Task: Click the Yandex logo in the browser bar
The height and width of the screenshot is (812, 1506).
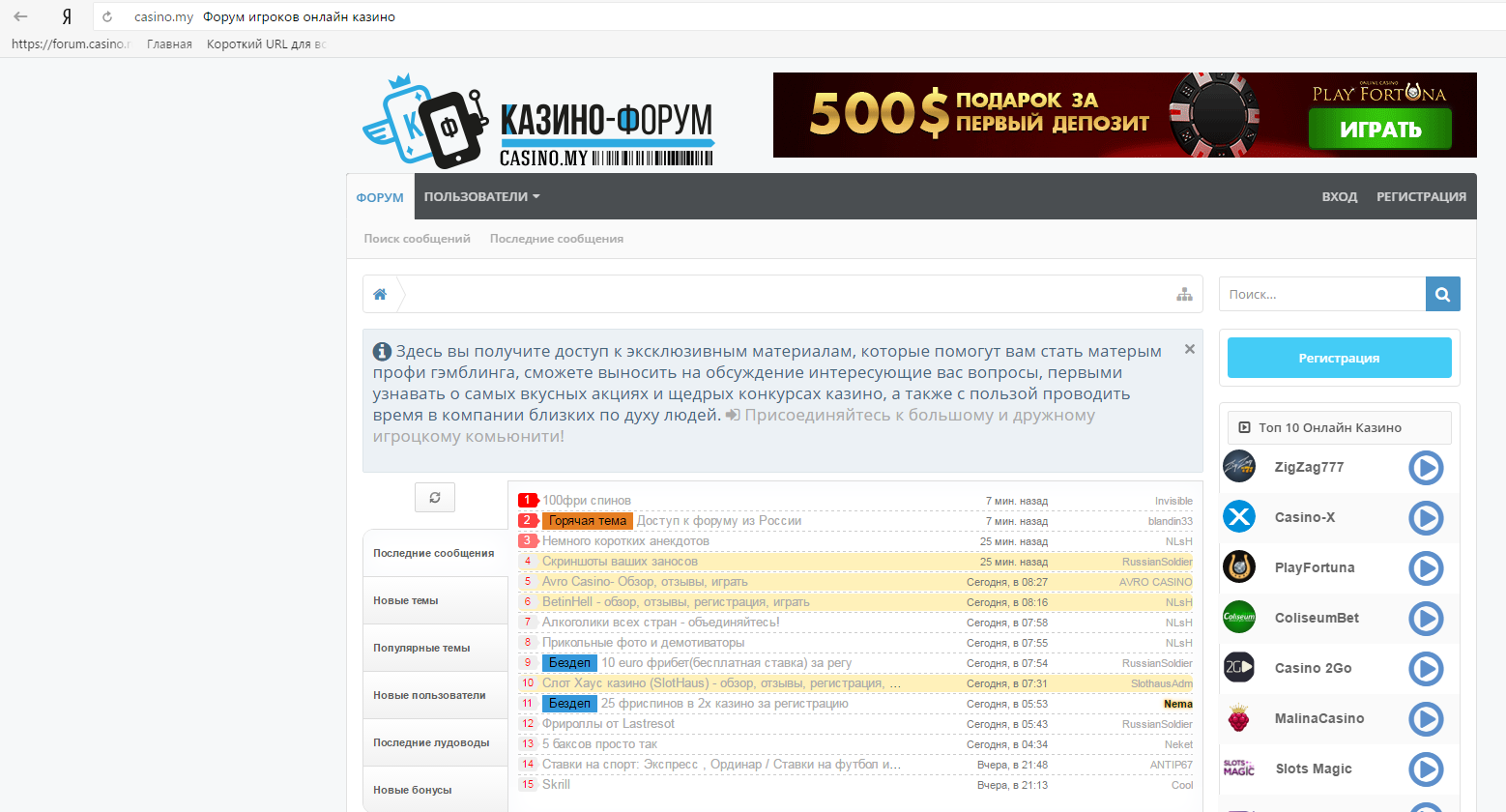Action: tap(67, 16)
